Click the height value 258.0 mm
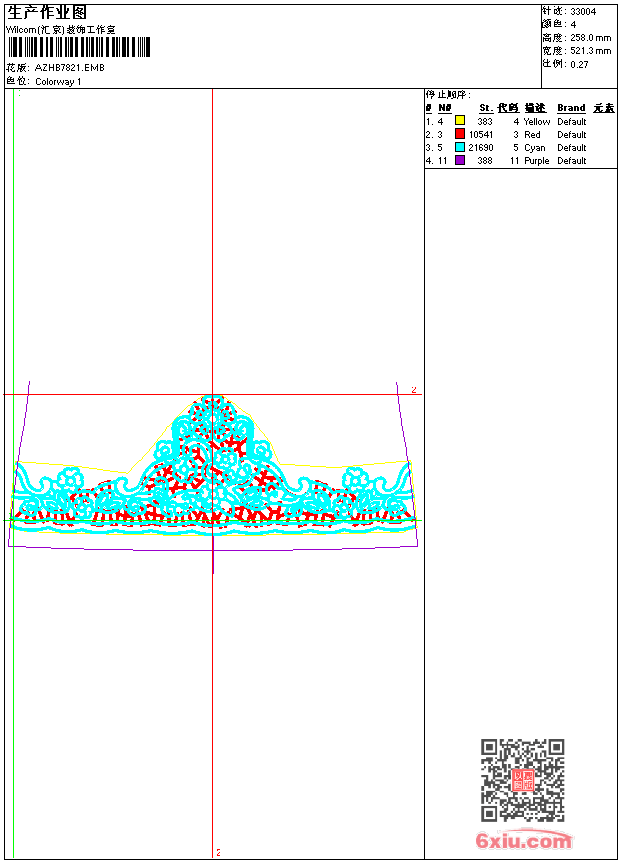 coord(591,37)
